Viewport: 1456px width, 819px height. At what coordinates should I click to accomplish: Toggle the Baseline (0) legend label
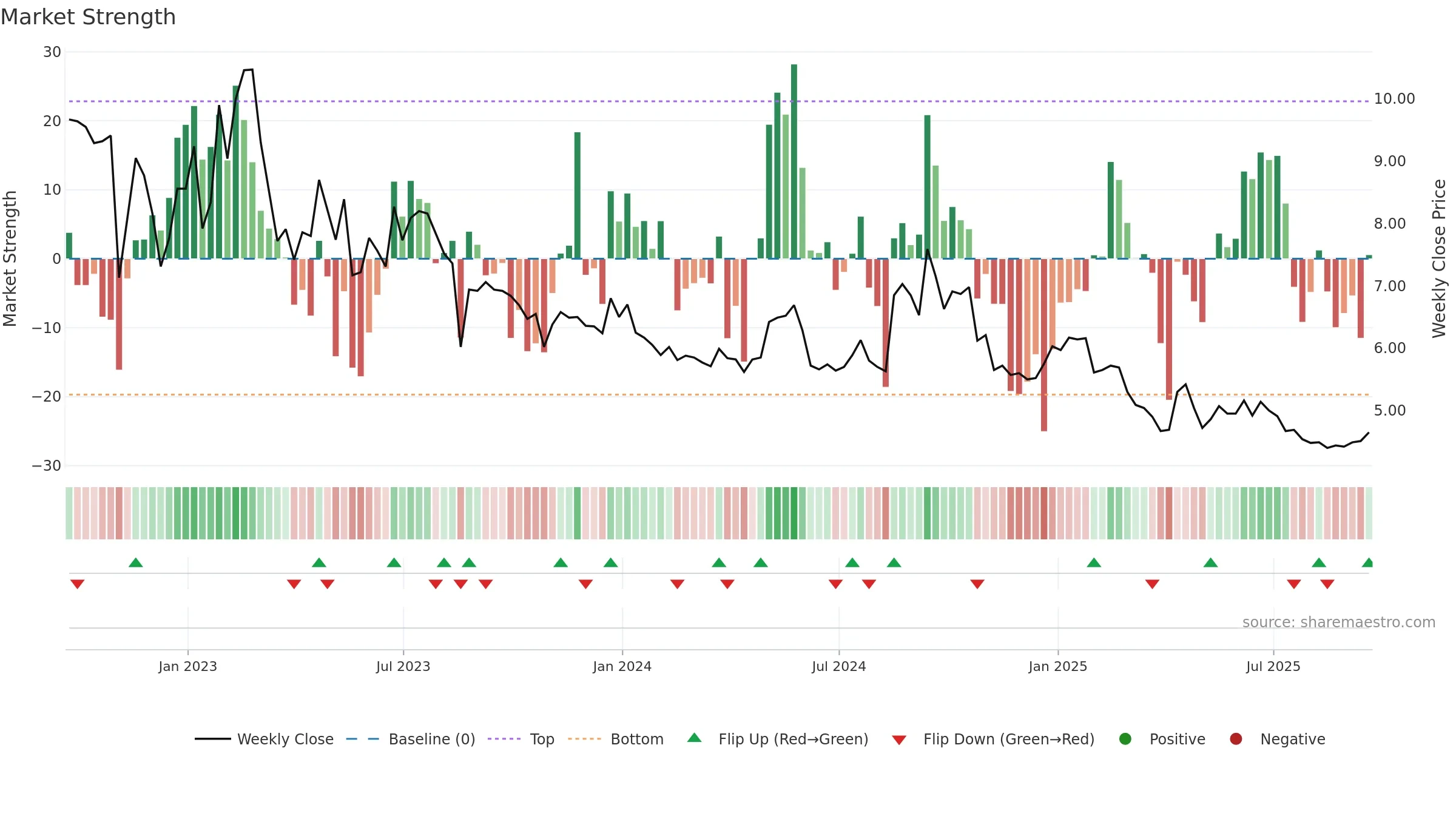tap(432, 739)
